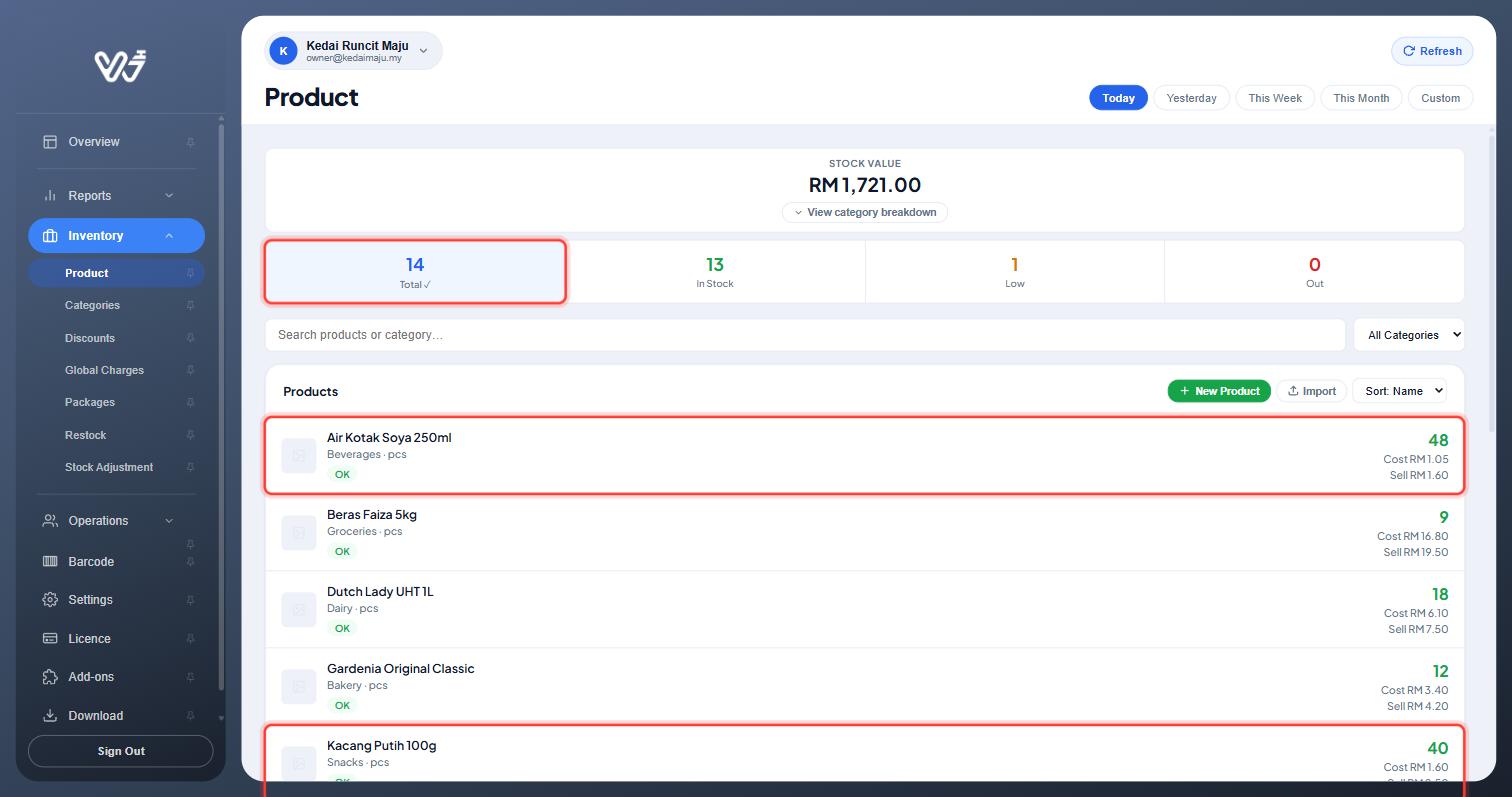The width and height of the screenshot is (1512, 797).
Task: Toggle the pin next to Product
Action: click(x=190, y=273)
